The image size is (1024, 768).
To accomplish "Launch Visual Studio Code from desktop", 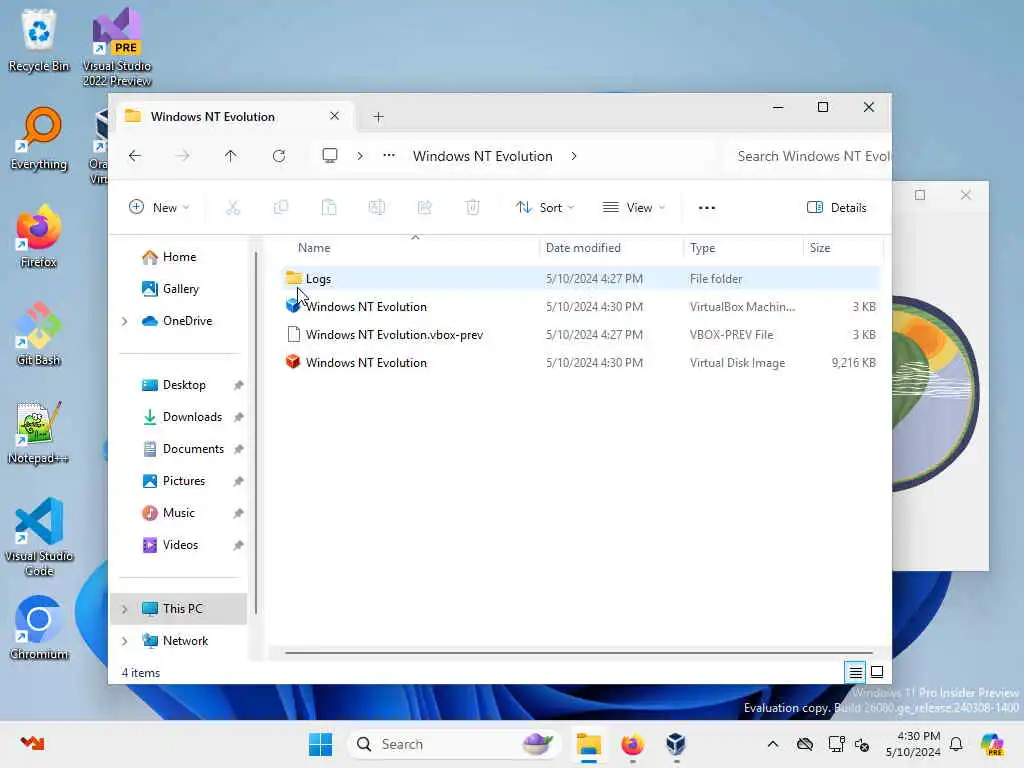I will pyautogui.click(x=39, y=537).
